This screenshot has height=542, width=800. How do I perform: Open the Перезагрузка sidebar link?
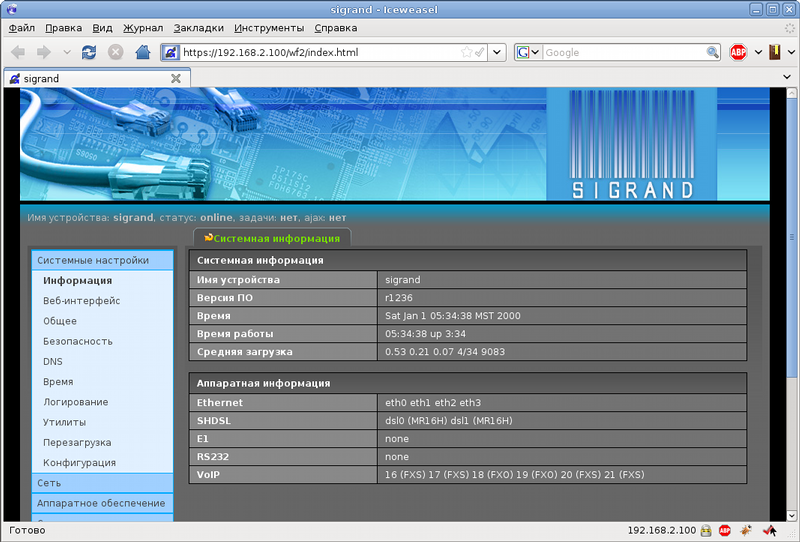tap(77, 442)
